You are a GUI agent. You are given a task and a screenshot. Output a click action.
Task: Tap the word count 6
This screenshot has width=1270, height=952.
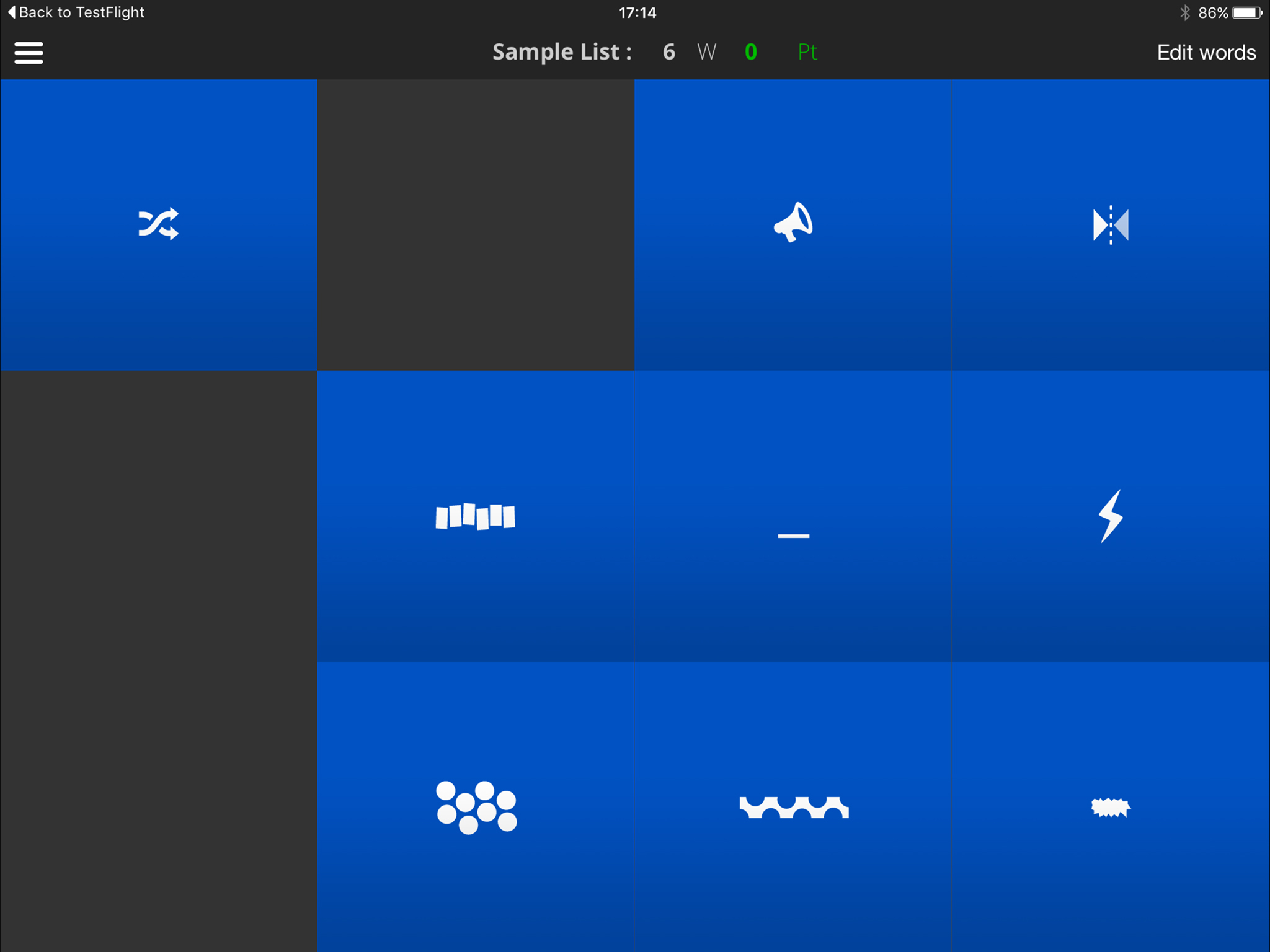point(668,52)
